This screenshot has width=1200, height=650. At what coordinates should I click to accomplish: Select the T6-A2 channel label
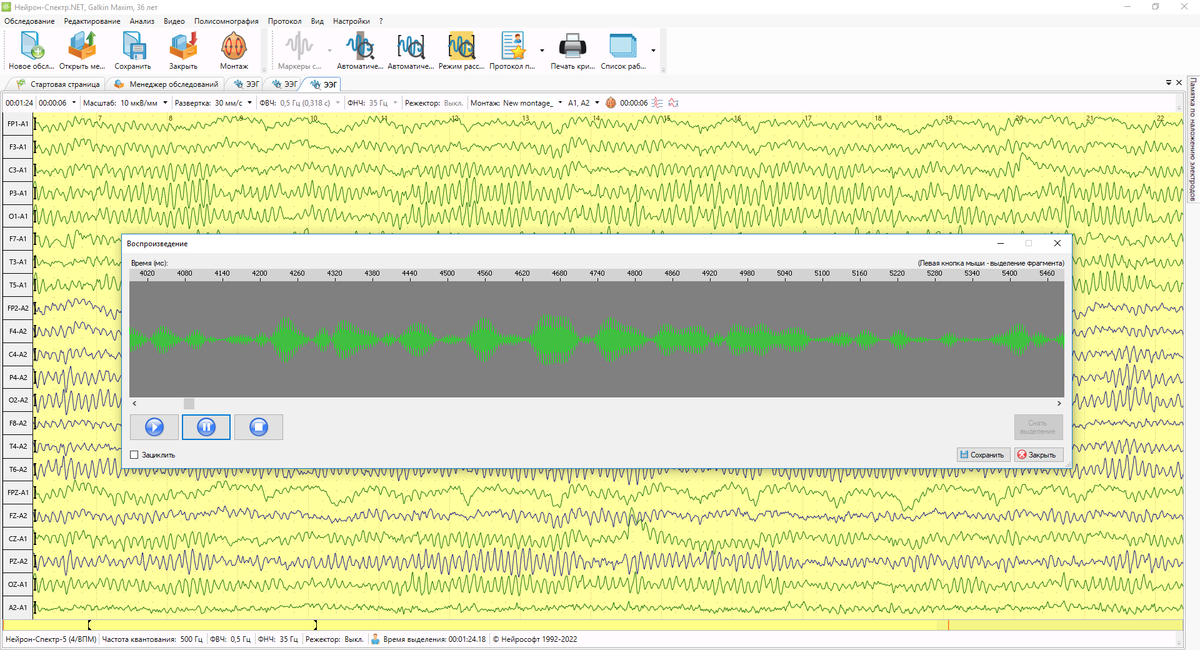17,469
